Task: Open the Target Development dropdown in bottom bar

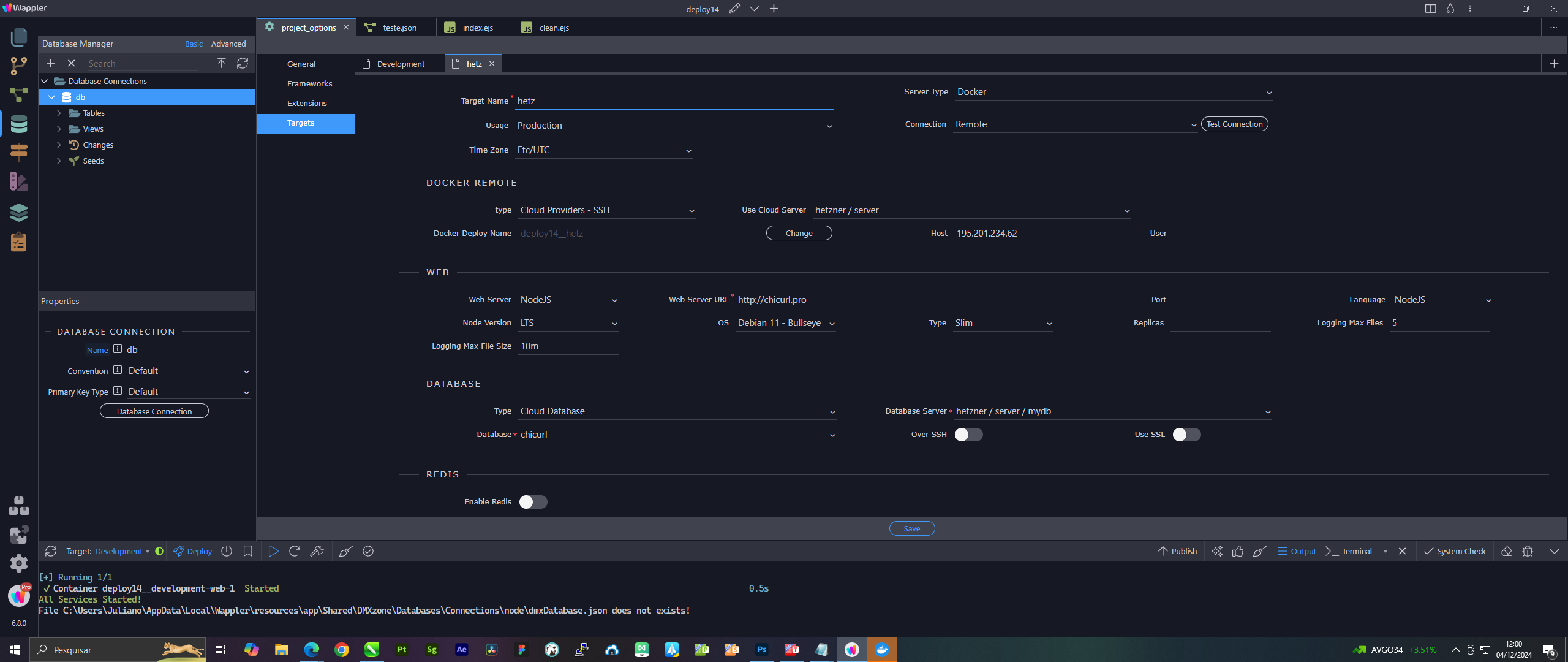Action: (123, 551)
